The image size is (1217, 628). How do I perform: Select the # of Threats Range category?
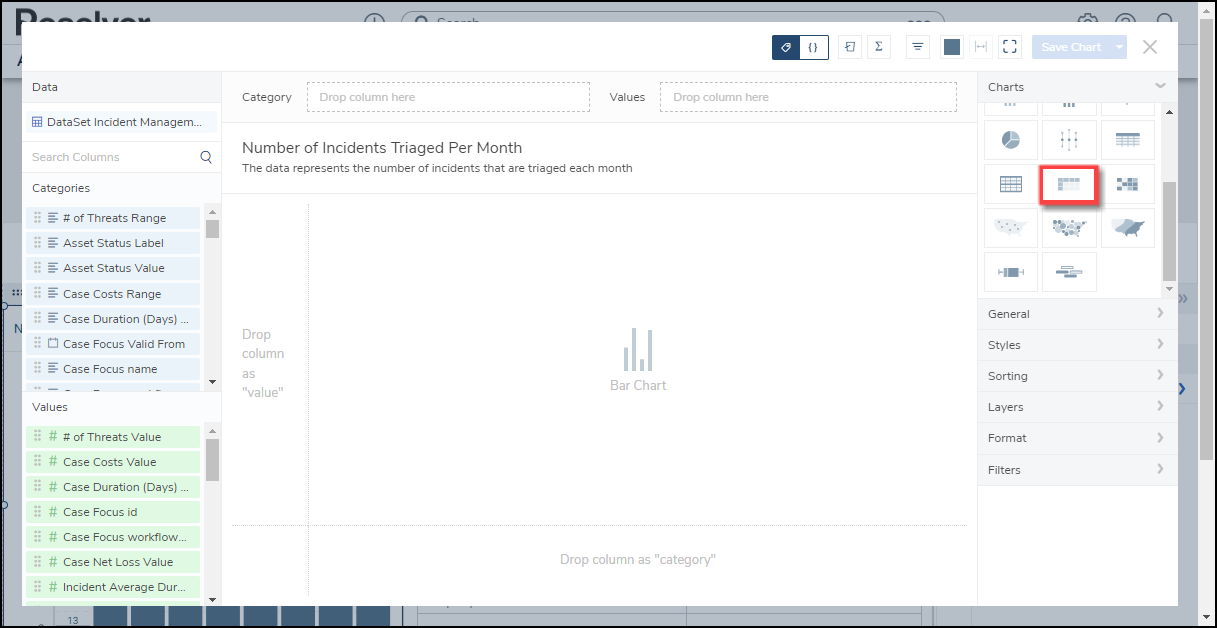(113, 218)
